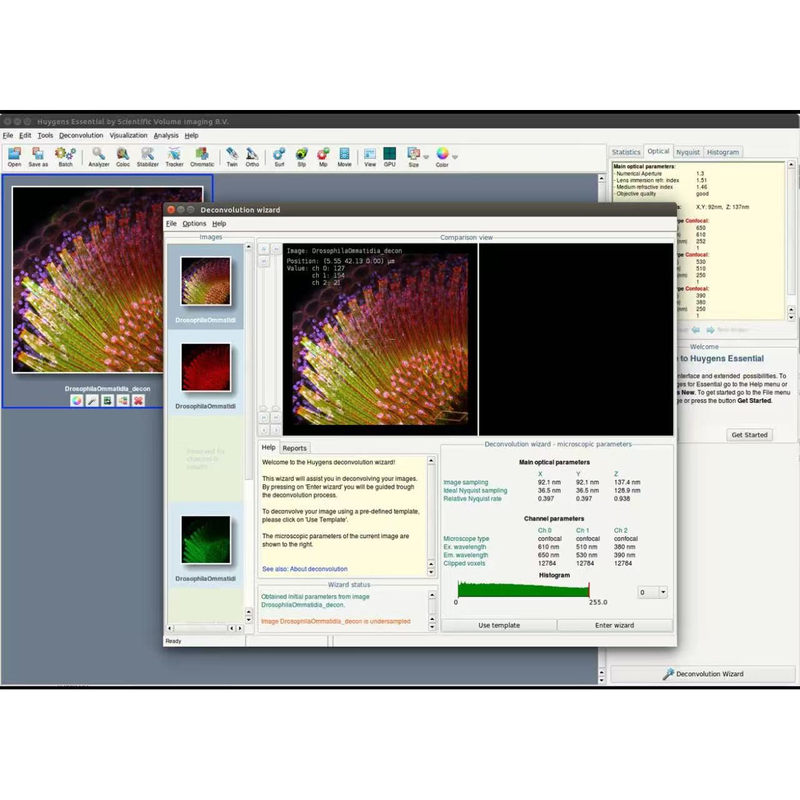Screen dimensions: 800x800
Task: Click the Get Started button
Action: [749, 435]
